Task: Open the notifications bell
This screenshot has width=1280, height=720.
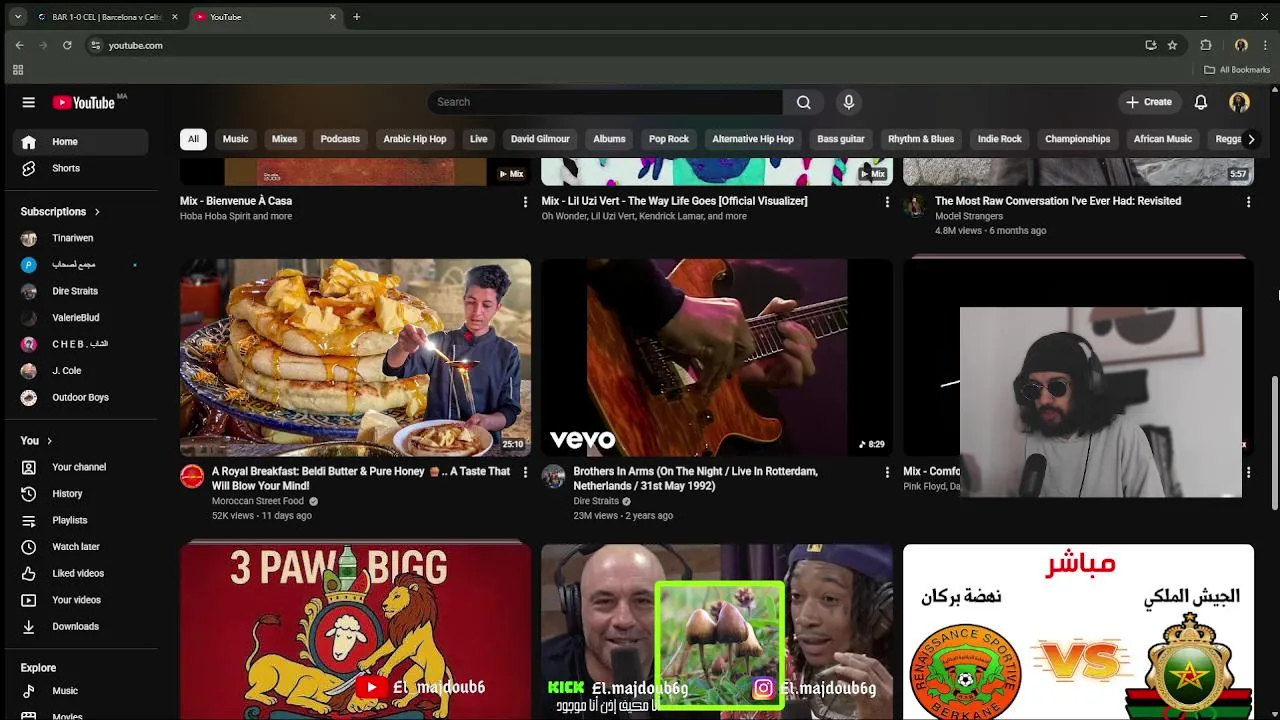Action: click(1201, 102)
